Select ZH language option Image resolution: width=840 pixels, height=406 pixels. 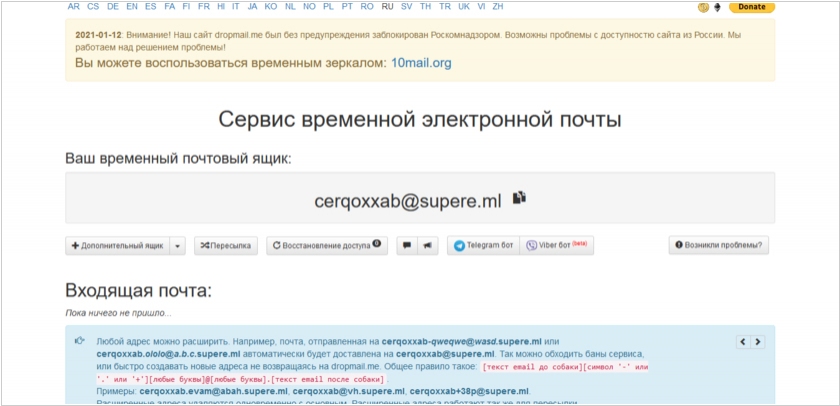click(x=498, y=6)
